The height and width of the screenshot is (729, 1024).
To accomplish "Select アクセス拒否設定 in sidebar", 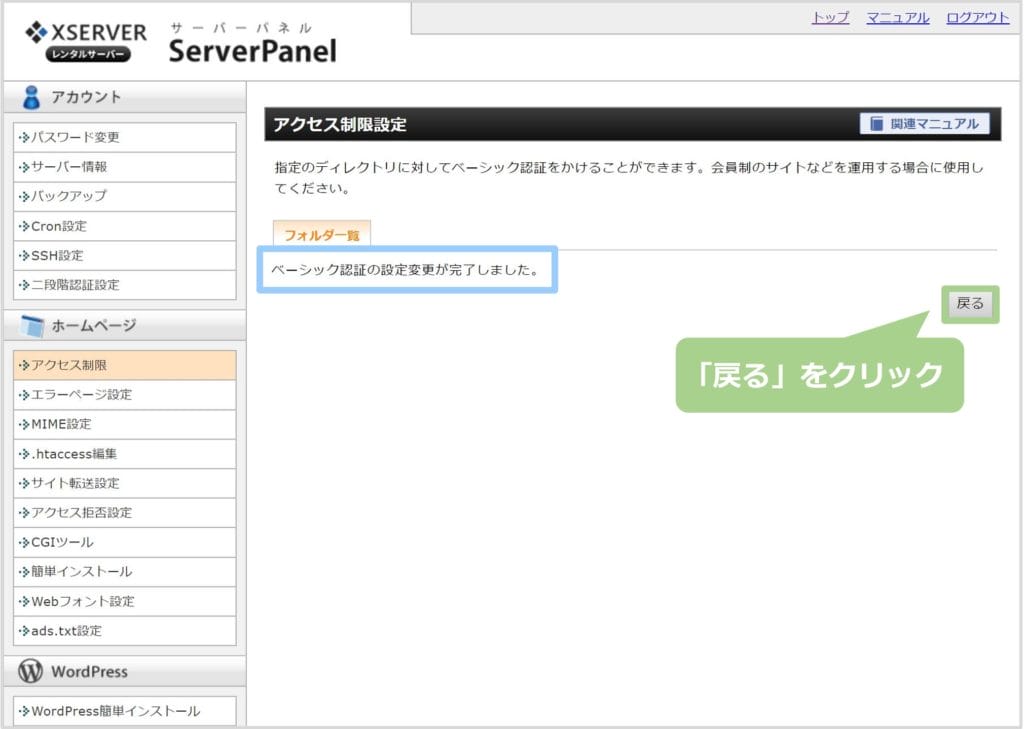I will (82, 513).
